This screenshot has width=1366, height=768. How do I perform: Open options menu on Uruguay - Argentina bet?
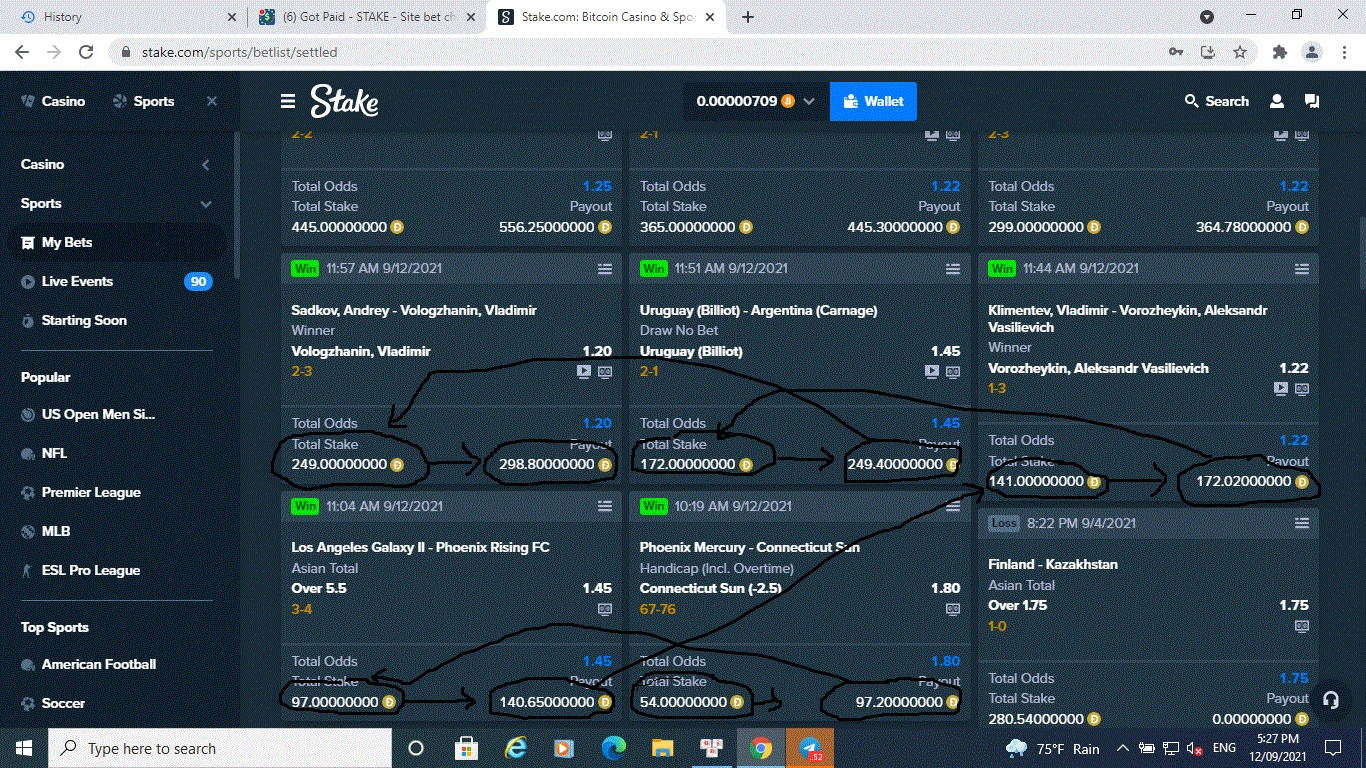point(953,269)
